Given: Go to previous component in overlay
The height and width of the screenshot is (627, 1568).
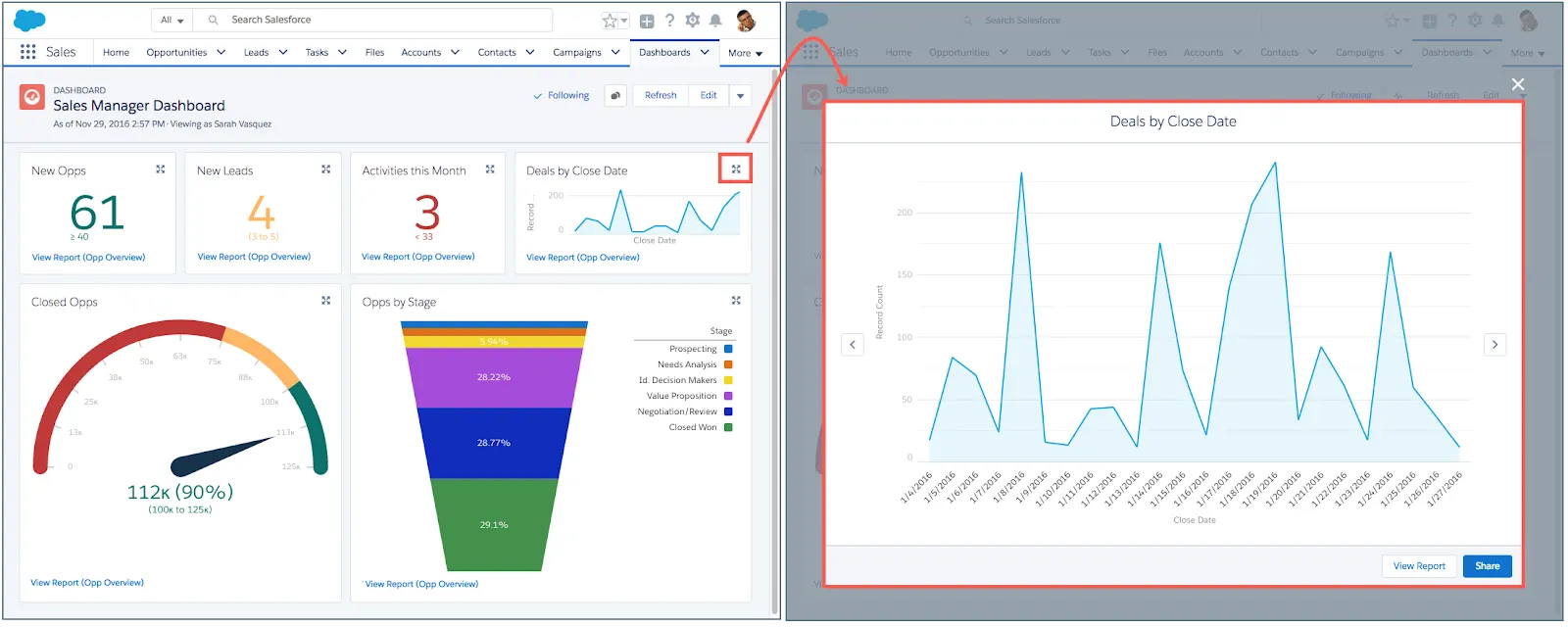Looking at the screenshot, I should click(x=853, y=345).
